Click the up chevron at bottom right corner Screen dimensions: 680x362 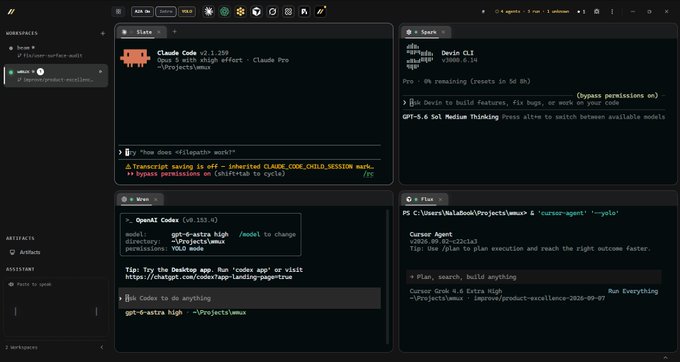pos(666,357)
